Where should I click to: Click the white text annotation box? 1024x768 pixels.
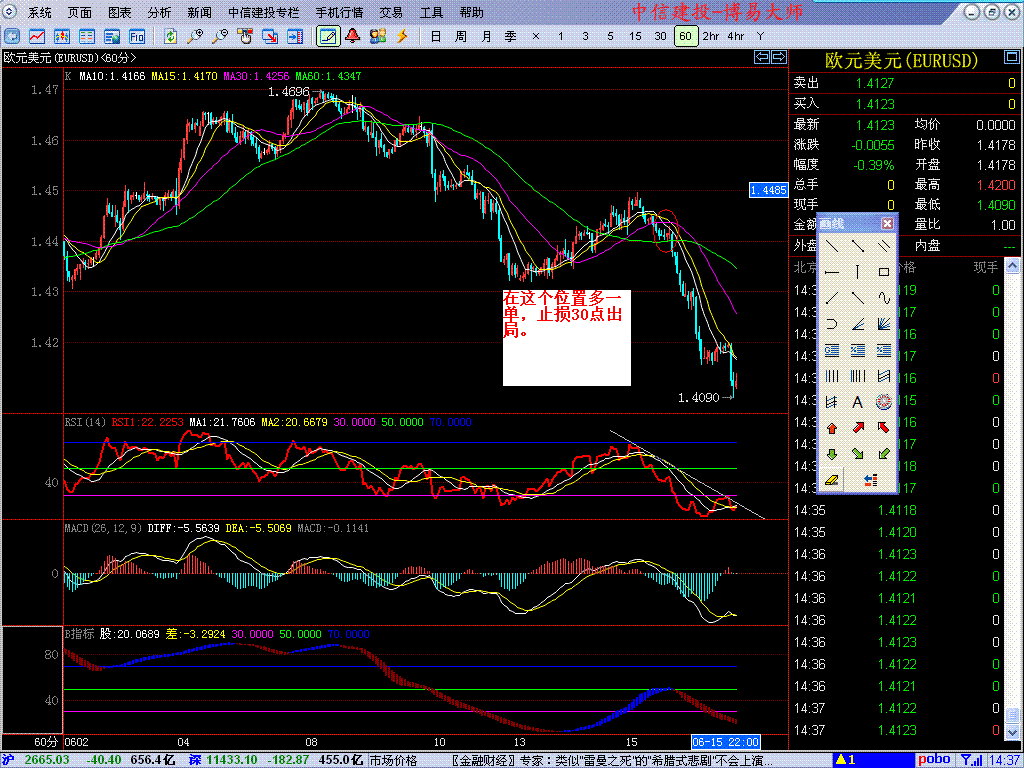[567, 338]
